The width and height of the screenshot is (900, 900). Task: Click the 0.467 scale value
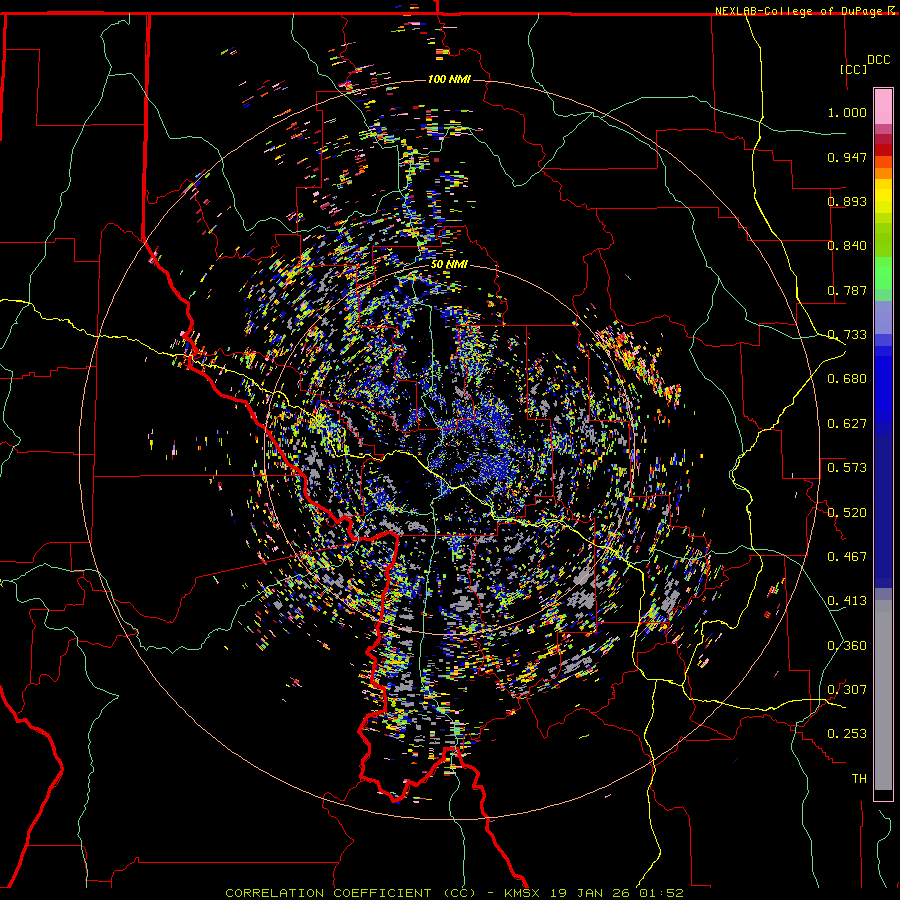click(847, 557)
